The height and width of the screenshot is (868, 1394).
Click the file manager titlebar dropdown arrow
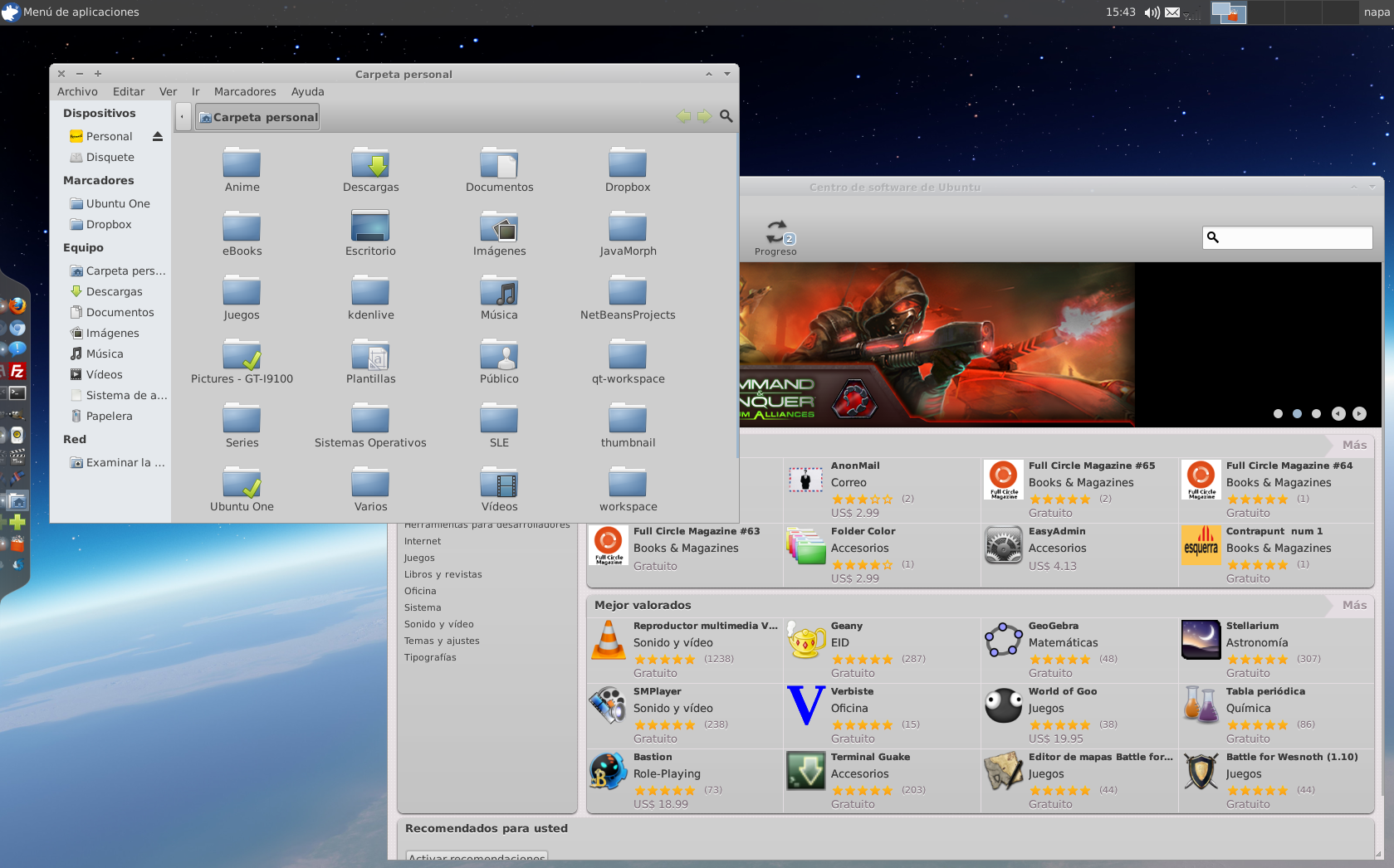(x=726, y=74)
